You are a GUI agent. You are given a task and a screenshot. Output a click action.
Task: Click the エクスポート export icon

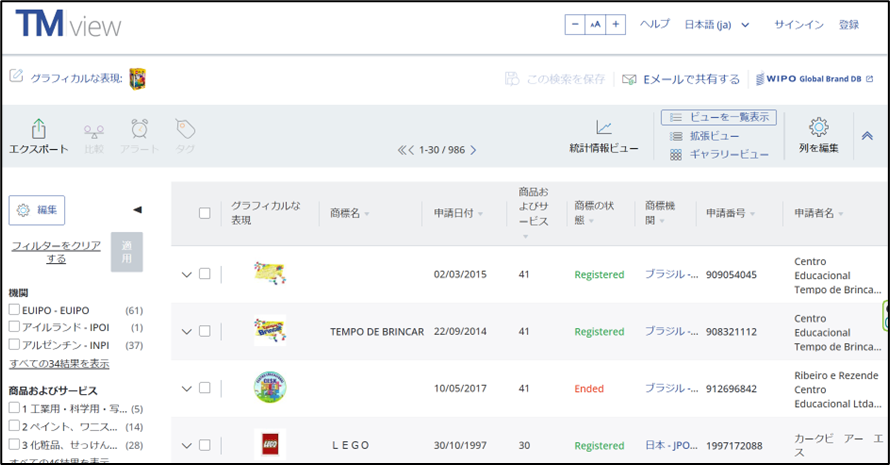[39, 128]
